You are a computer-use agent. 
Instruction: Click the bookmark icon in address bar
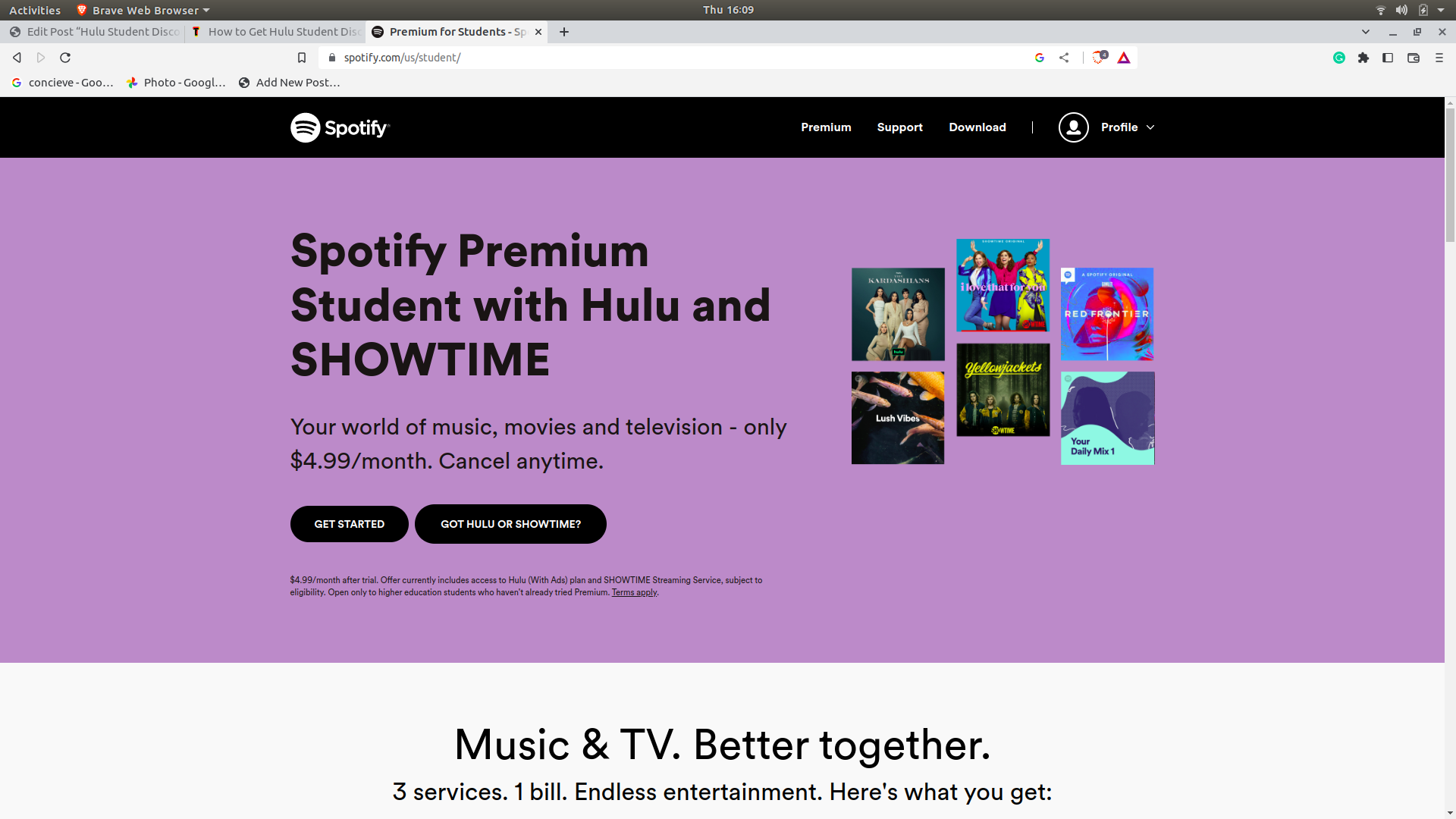pyautogui.click(x=301, y=57)
